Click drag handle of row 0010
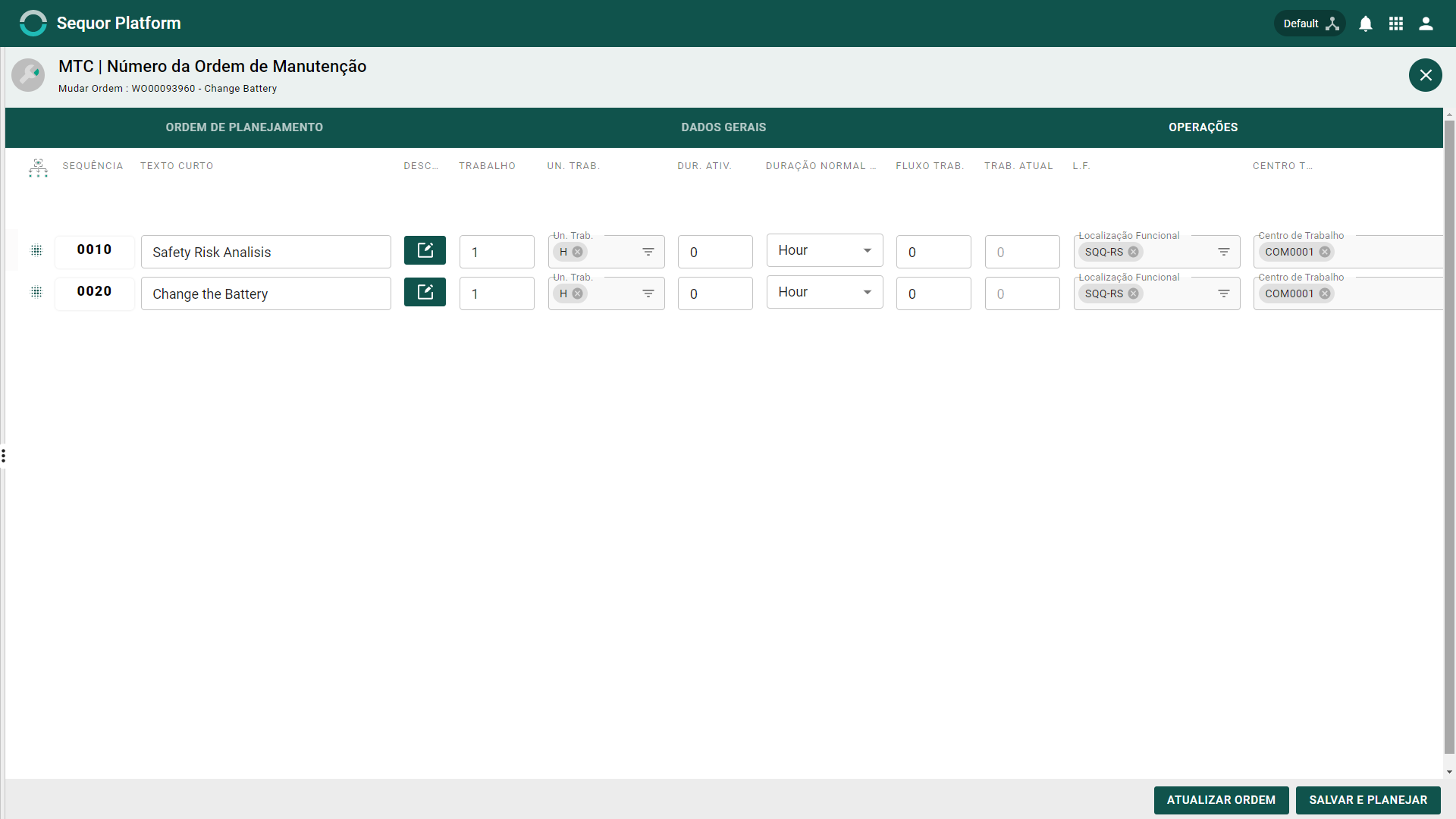 pos(36,250)
